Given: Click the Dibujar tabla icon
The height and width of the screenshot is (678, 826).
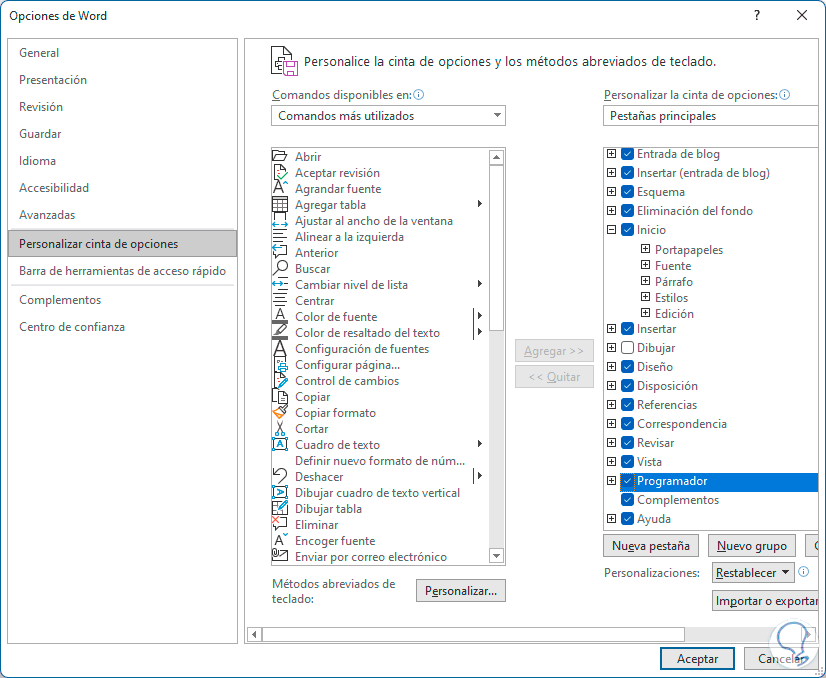Looking at the screenshot, I should pyautogui.click(x=280, y=508).
